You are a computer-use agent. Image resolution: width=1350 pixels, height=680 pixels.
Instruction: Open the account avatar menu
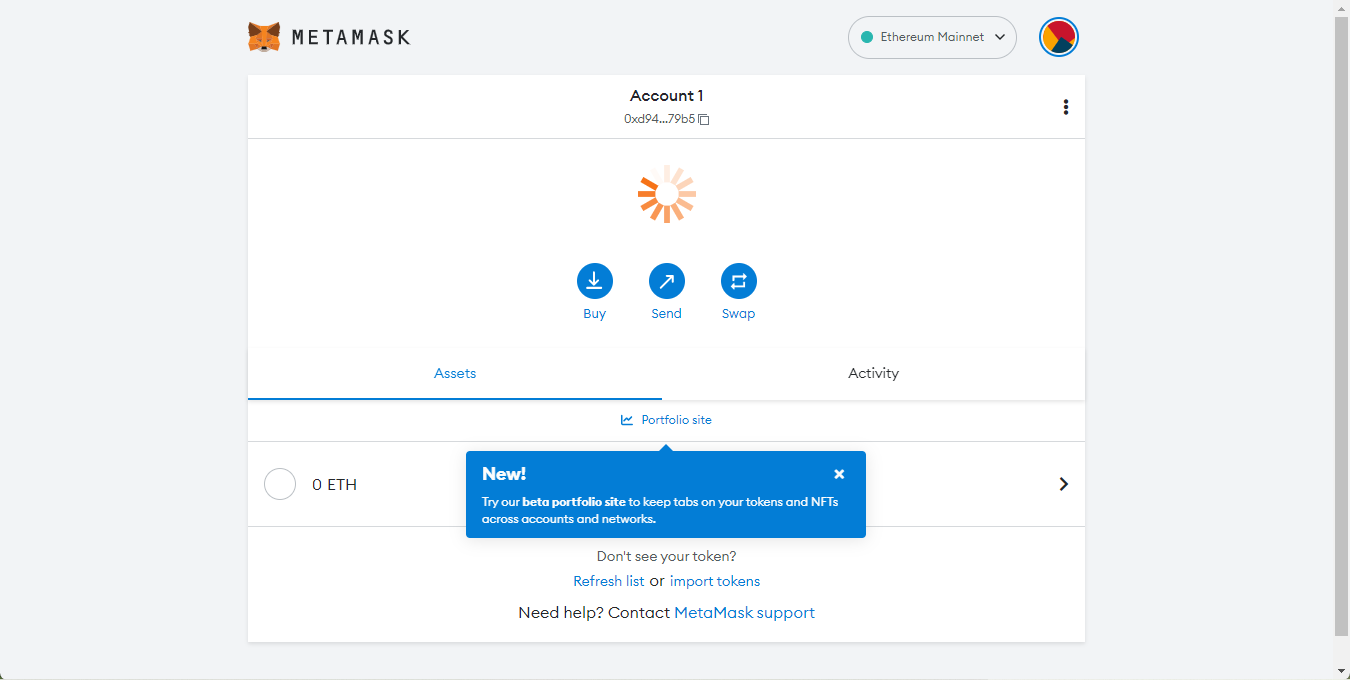click(x=1059, y=37)
